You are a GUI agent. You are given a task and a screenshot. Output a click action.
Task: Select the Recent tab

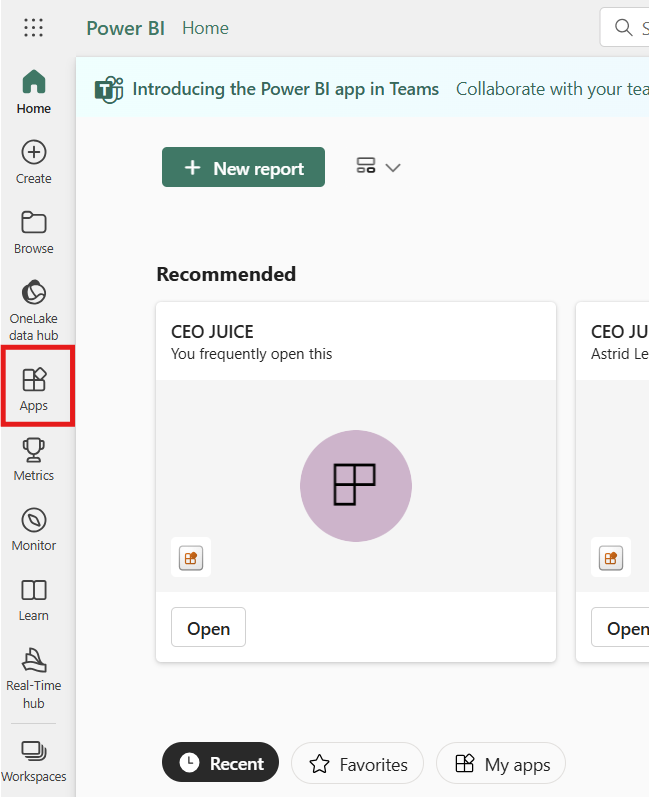220,762
